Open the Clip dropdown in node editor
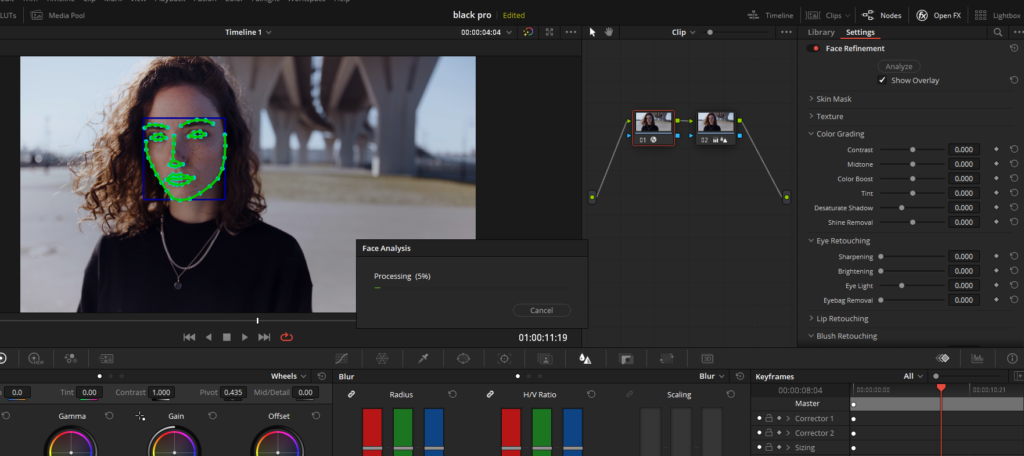 (x=684, y=32)
